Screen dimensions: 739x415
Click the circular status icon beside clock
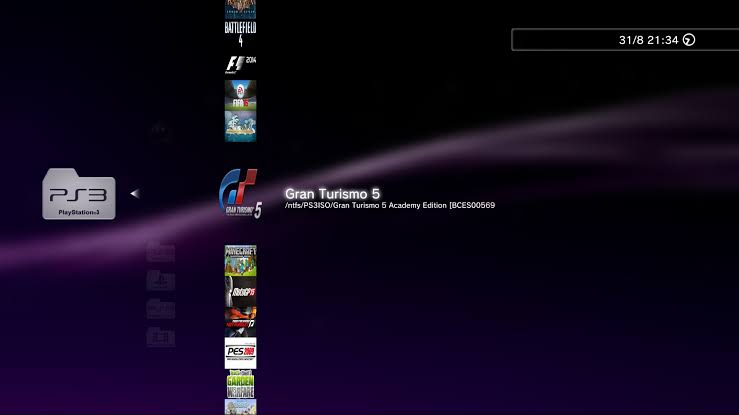(x=689, y=40)
